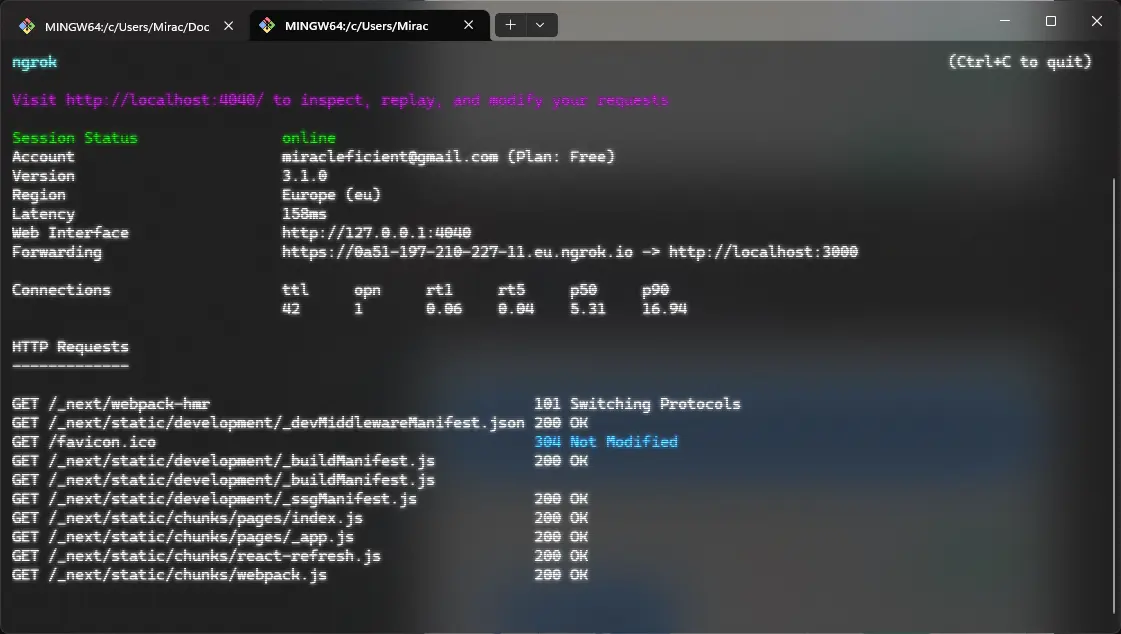Click the Git Bash icon on first tab
This screenshot has height=634, width=1121.
pos(27,26)
